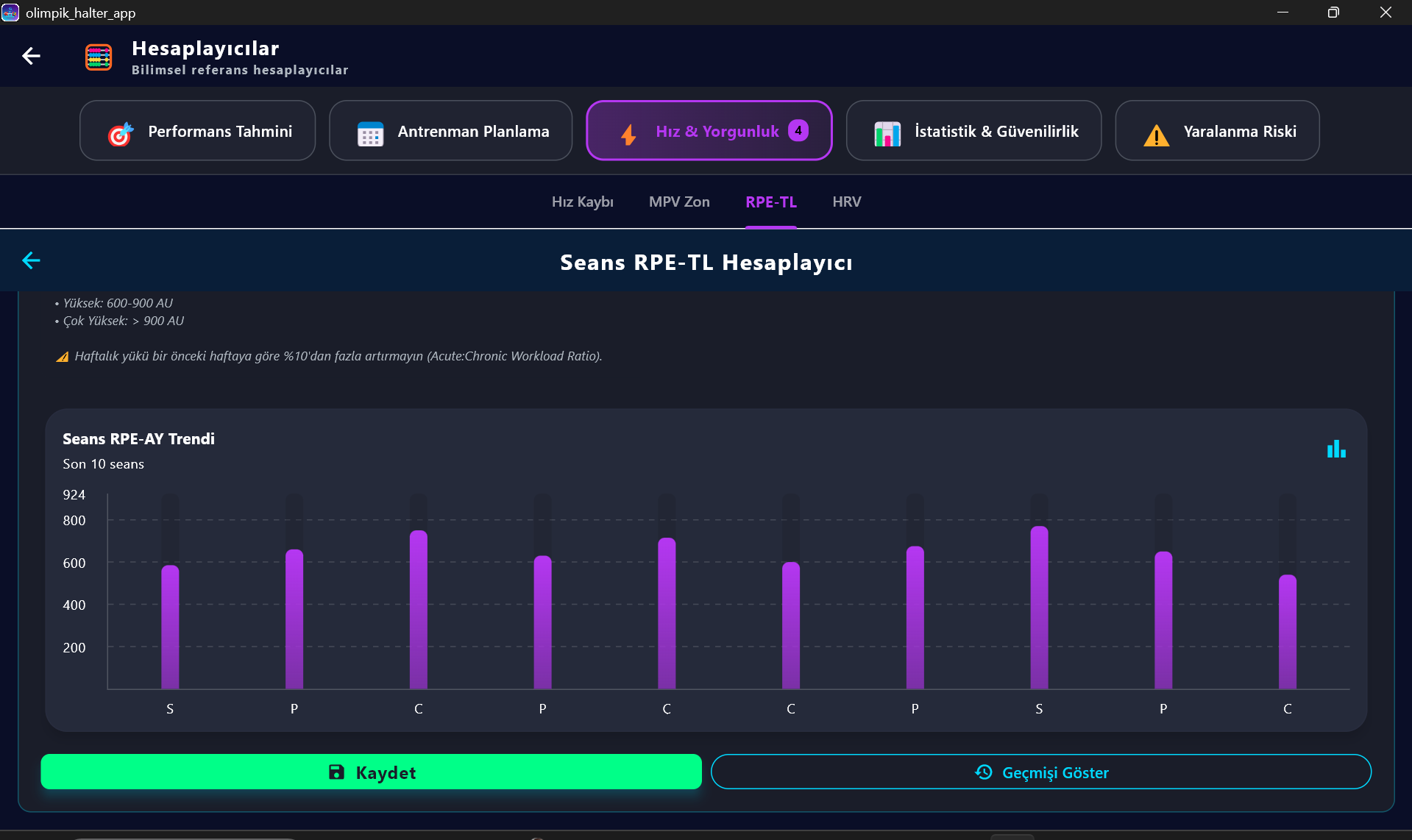Switch to the Hız Kaybı tab

pyautogui.click(x=582, y=201)
